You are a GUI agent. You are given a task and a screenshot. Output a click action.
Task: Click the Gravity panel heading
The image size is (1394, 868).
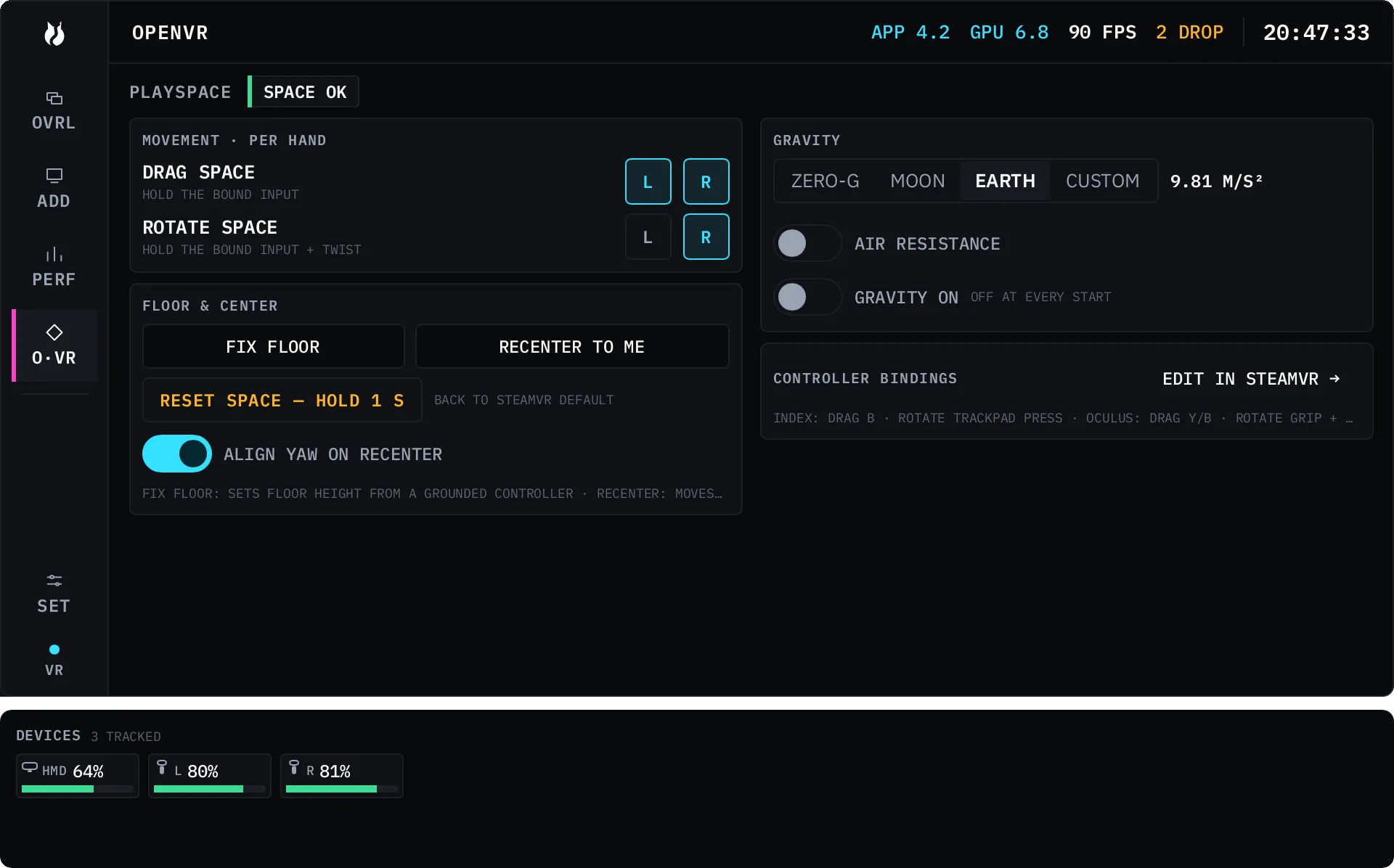point(807,140)
